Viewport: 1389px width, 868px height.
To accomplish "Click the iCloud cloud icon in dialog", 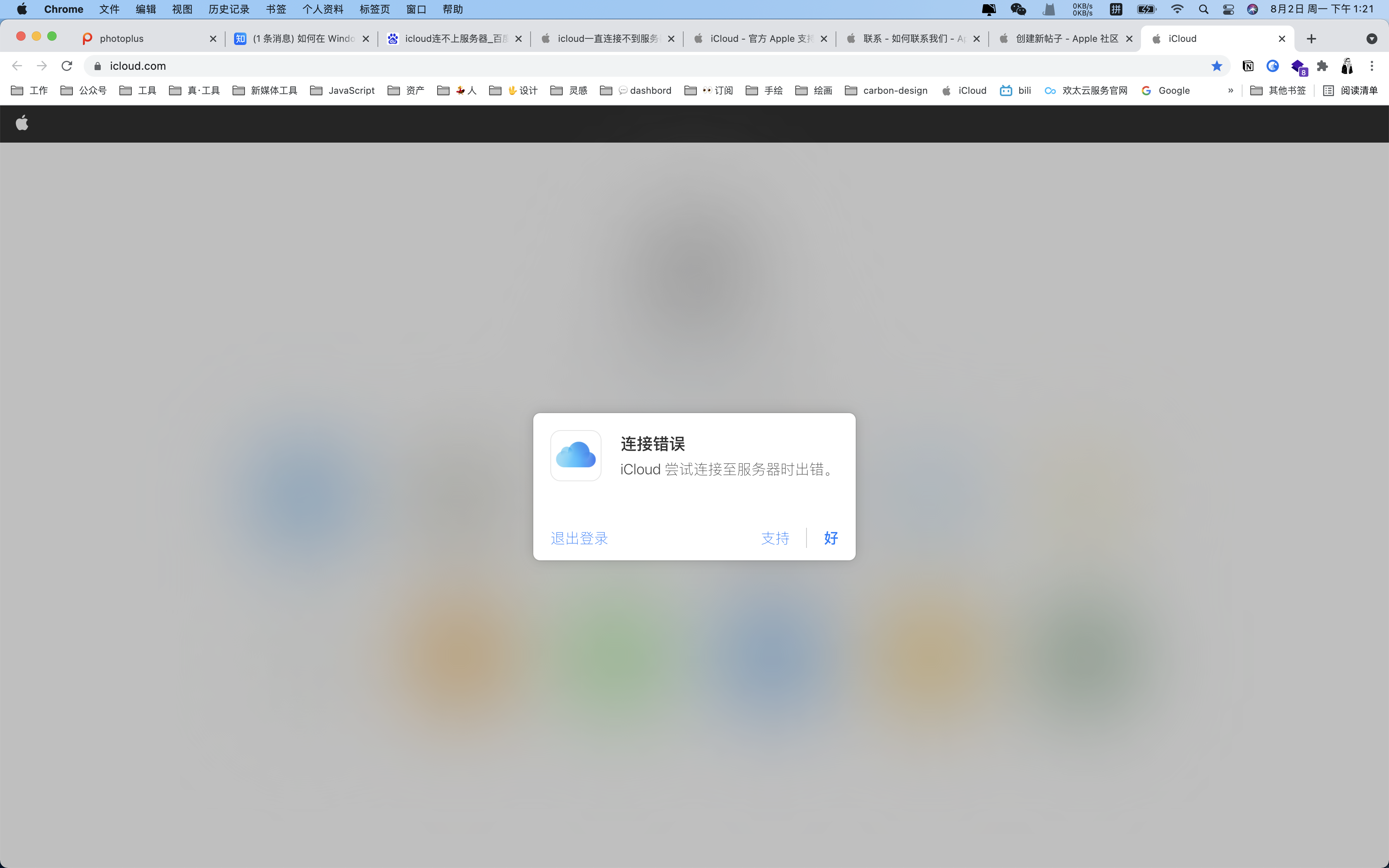I will pyautogui.click(x=576, y=455).
